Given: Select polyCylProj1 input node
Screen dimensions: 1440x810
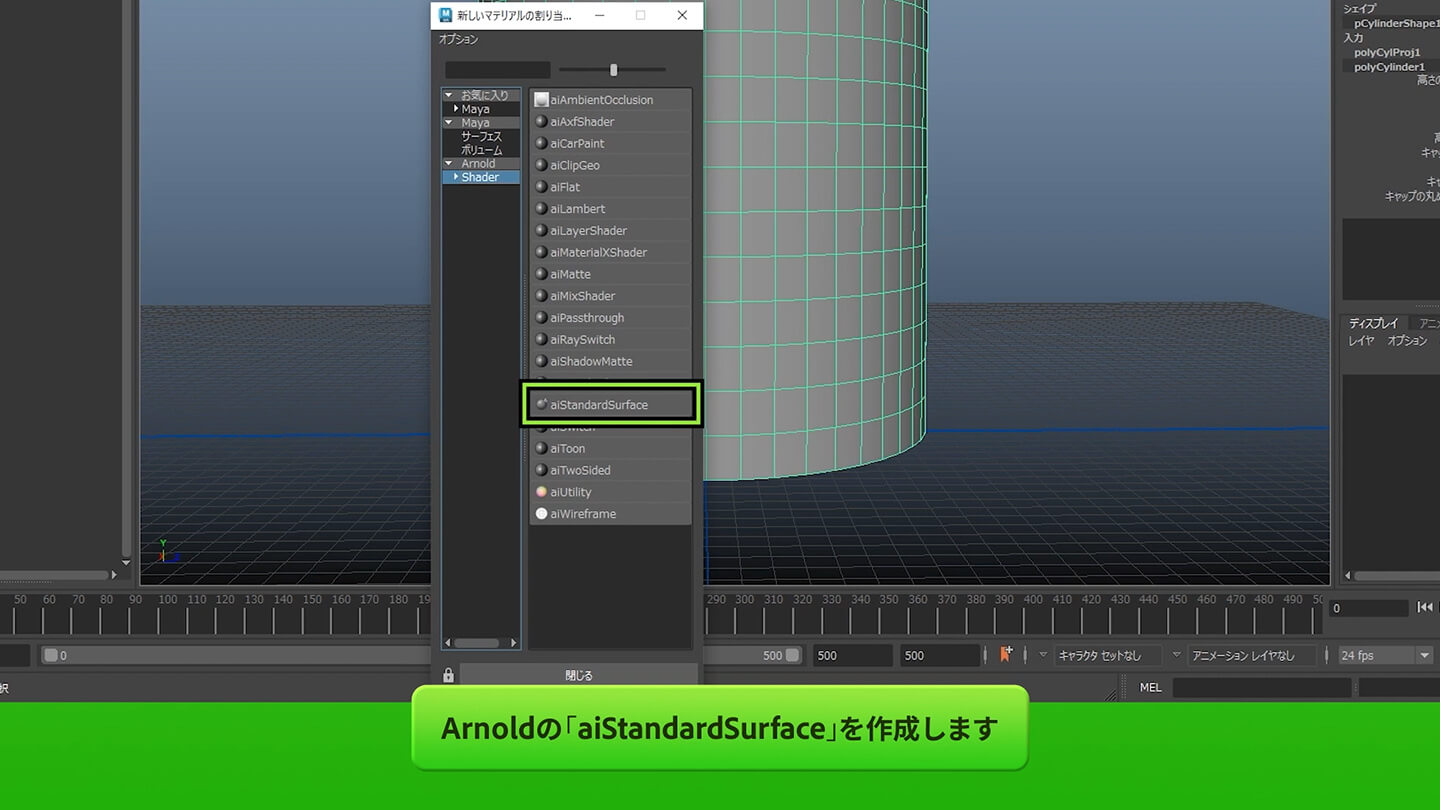Looking at the screenshot, I should (1387, 53).
